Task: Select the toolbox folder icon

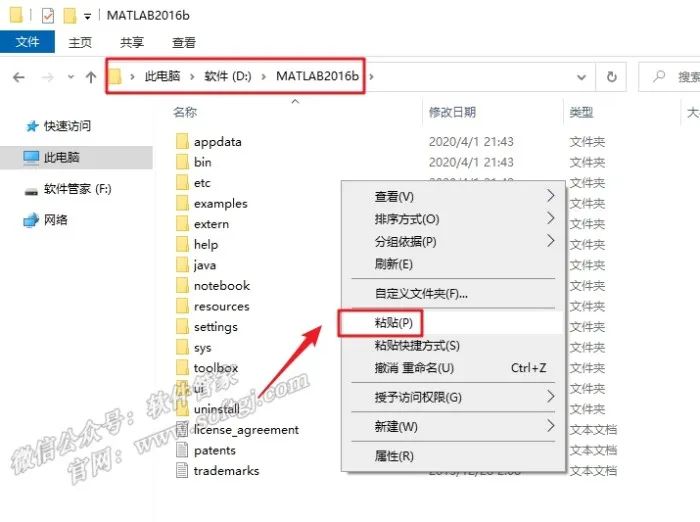Action: (182, 367)
